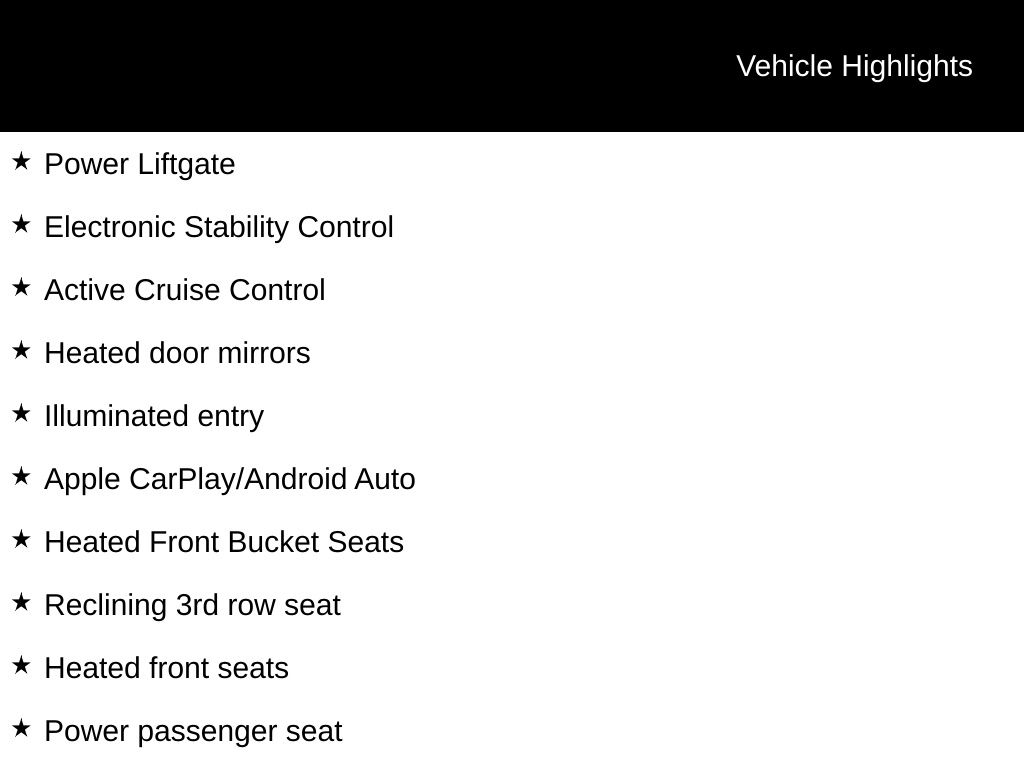Click the Vehicle Highlights heading
The image size is (1024, 768).
(854, 66)
